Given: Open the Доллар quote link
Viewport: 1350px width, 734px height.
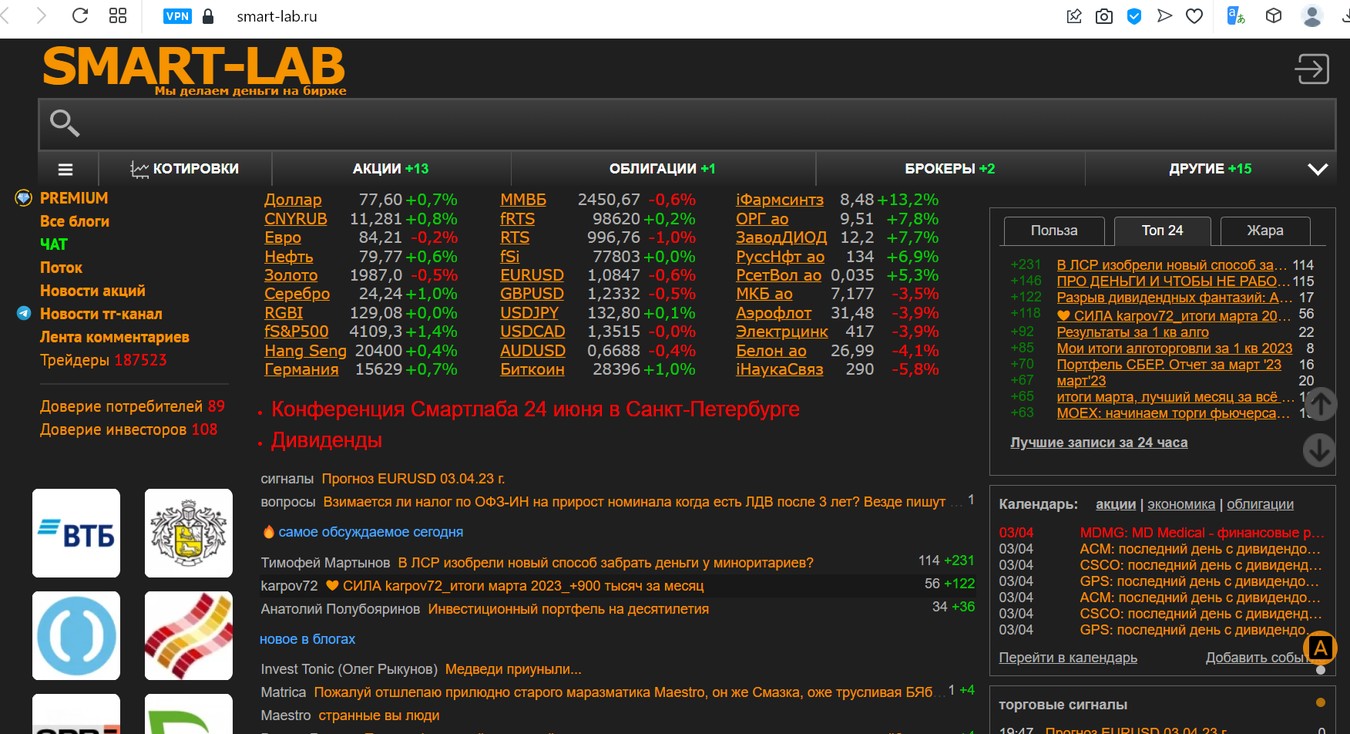Looking at the screenshot, I should (293, 200).
